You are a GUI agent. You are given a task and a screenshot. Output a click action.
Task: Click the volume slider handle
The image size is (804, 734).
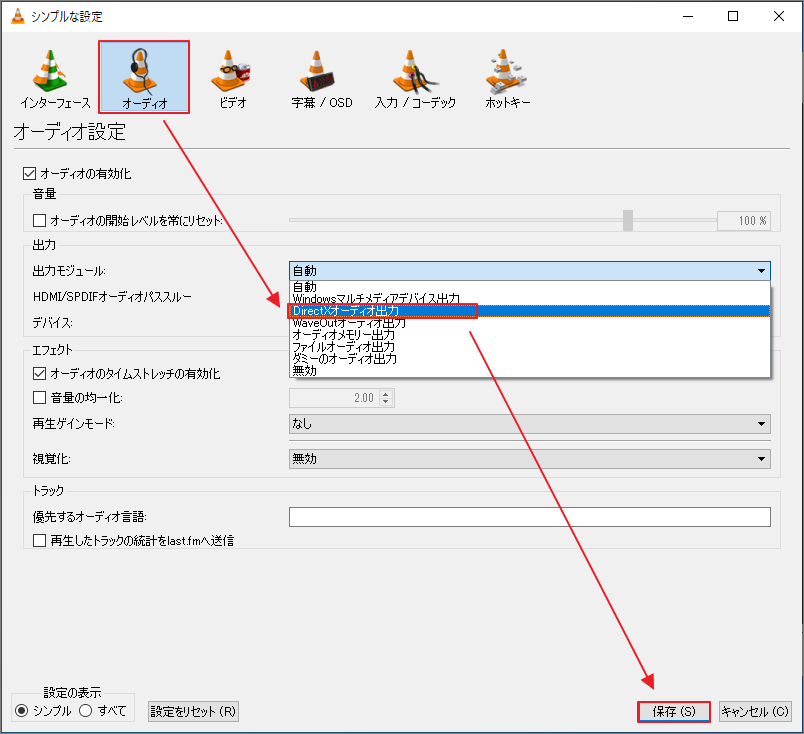point(628,221)
